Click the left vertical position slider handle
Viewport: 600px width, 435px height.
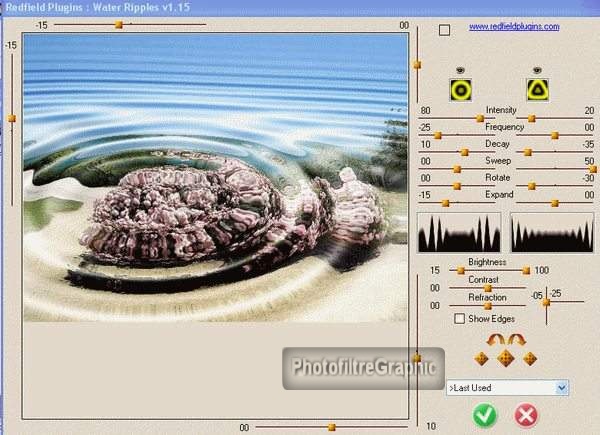tap(12, 118)
